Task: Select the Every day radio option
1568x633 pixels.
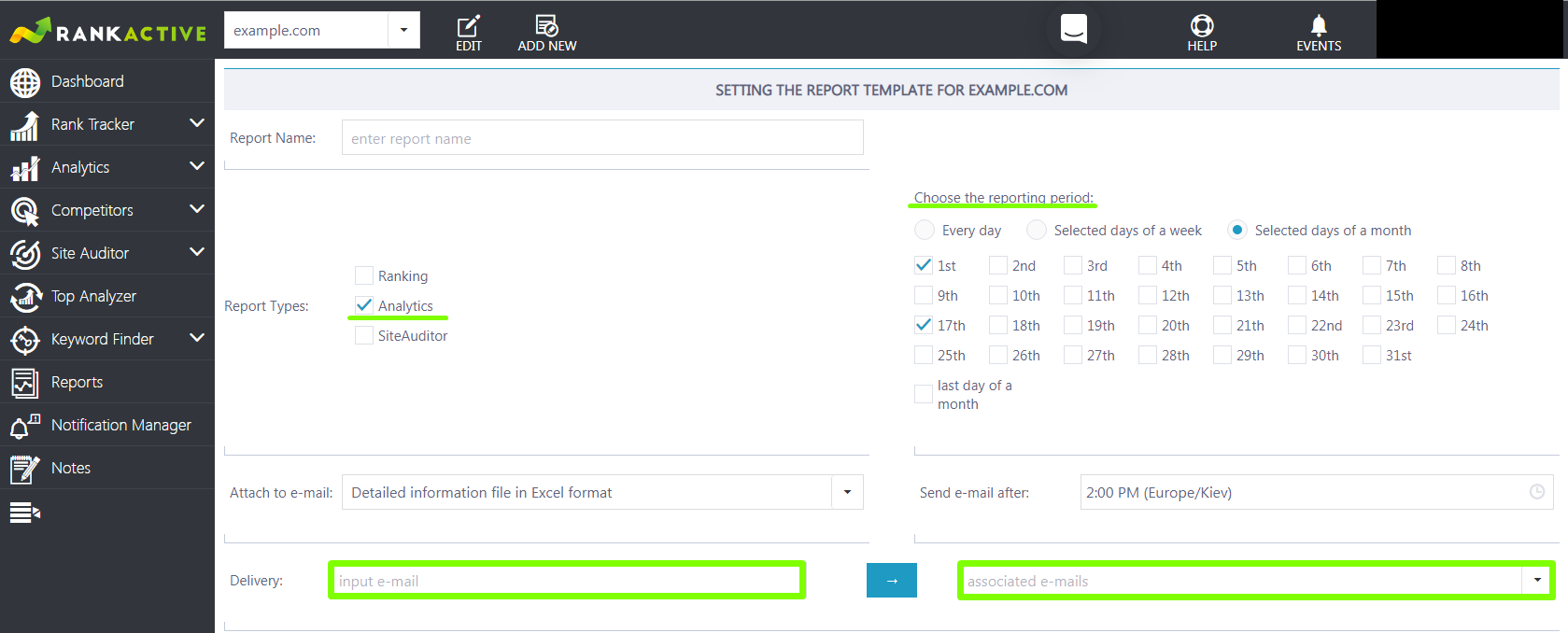Action: click(924, 230)
